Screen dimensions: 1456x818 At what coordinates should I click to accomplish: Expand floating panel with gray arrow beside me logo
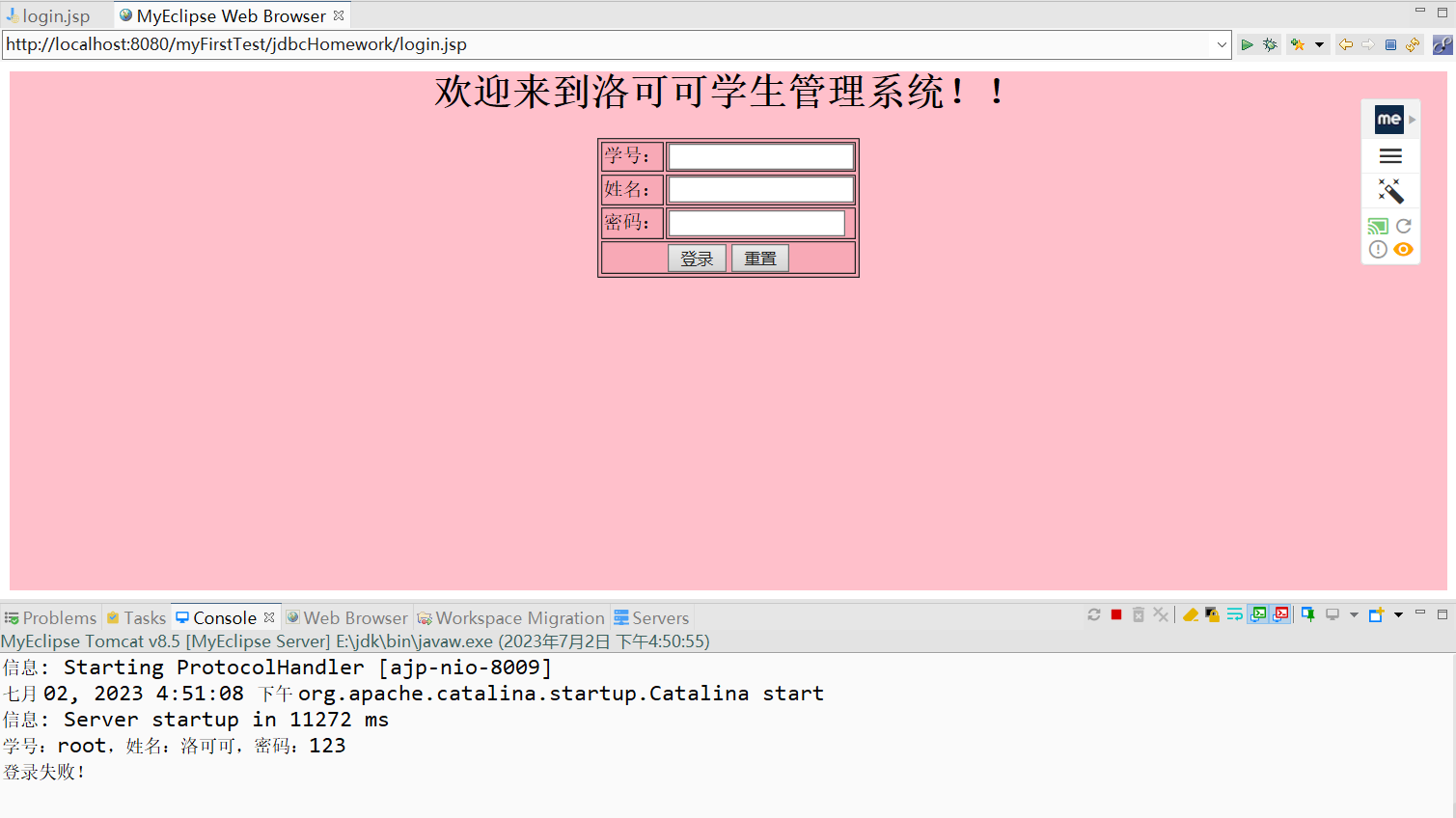1412,120
